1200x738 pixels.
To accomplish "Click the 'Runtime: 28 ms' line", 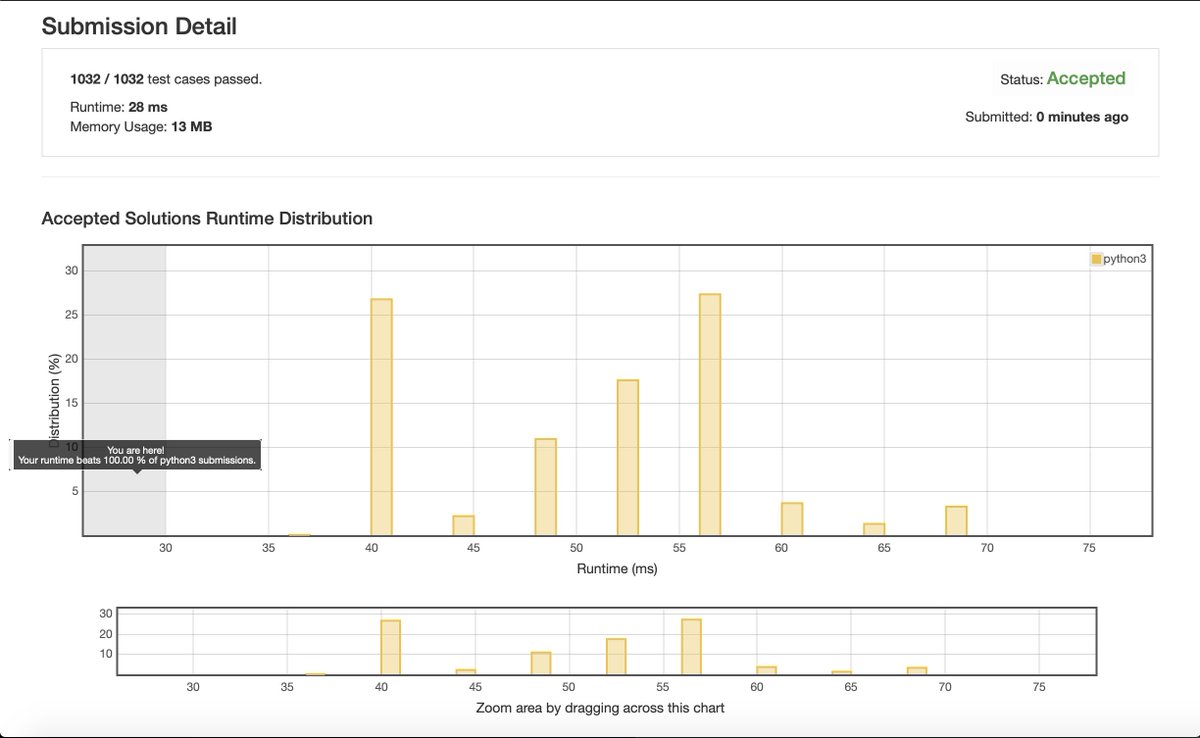I will (120, 105).
